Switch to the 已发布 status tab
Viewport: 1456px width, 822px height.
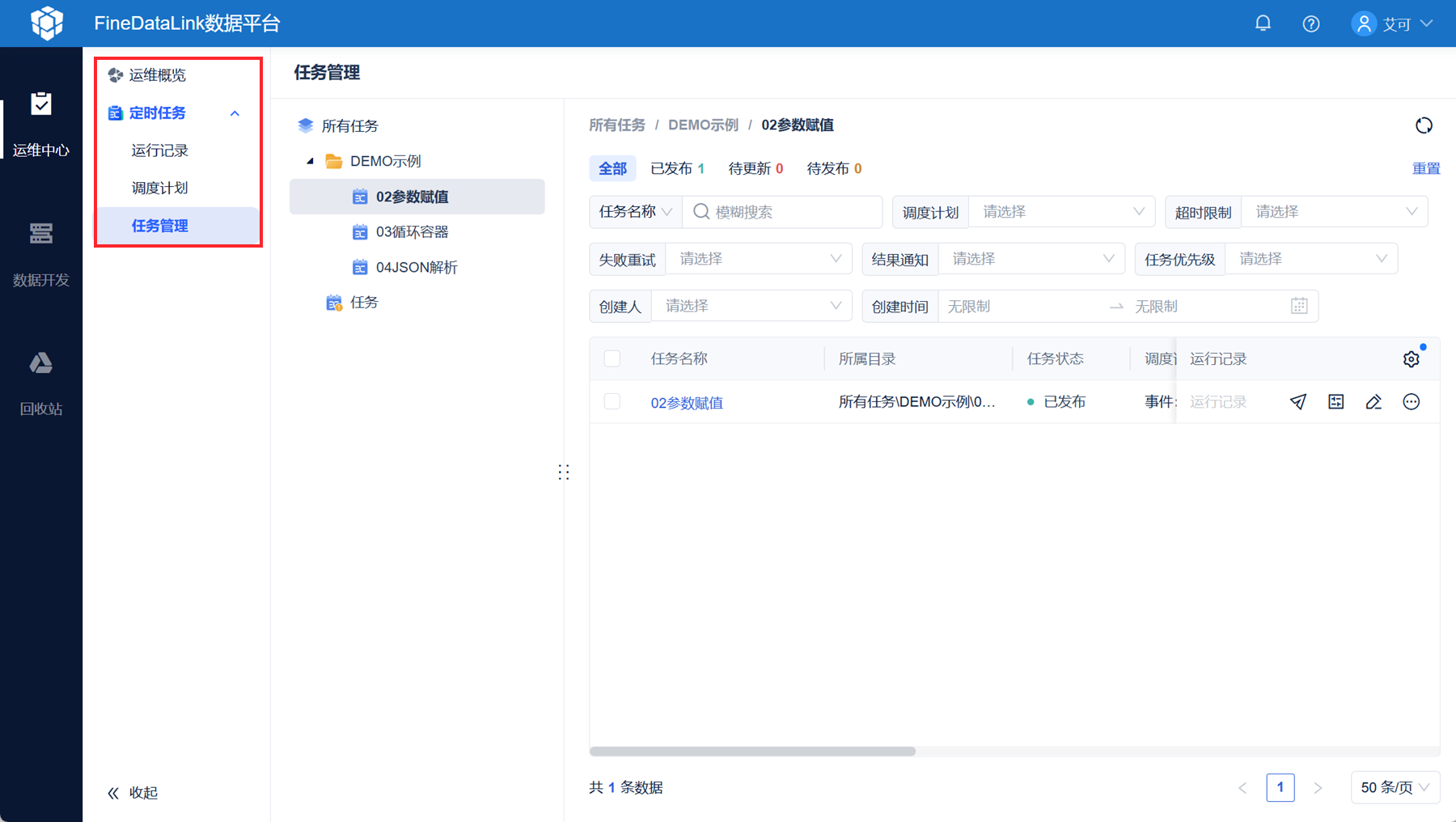678,168
